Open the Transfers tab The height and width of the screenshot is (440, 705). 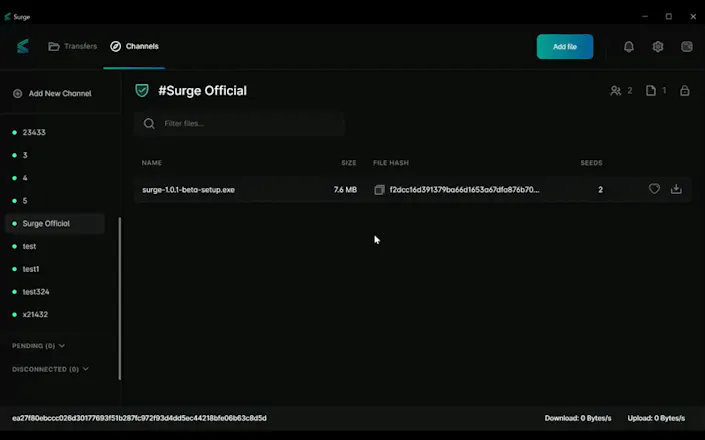pos(72,46)
